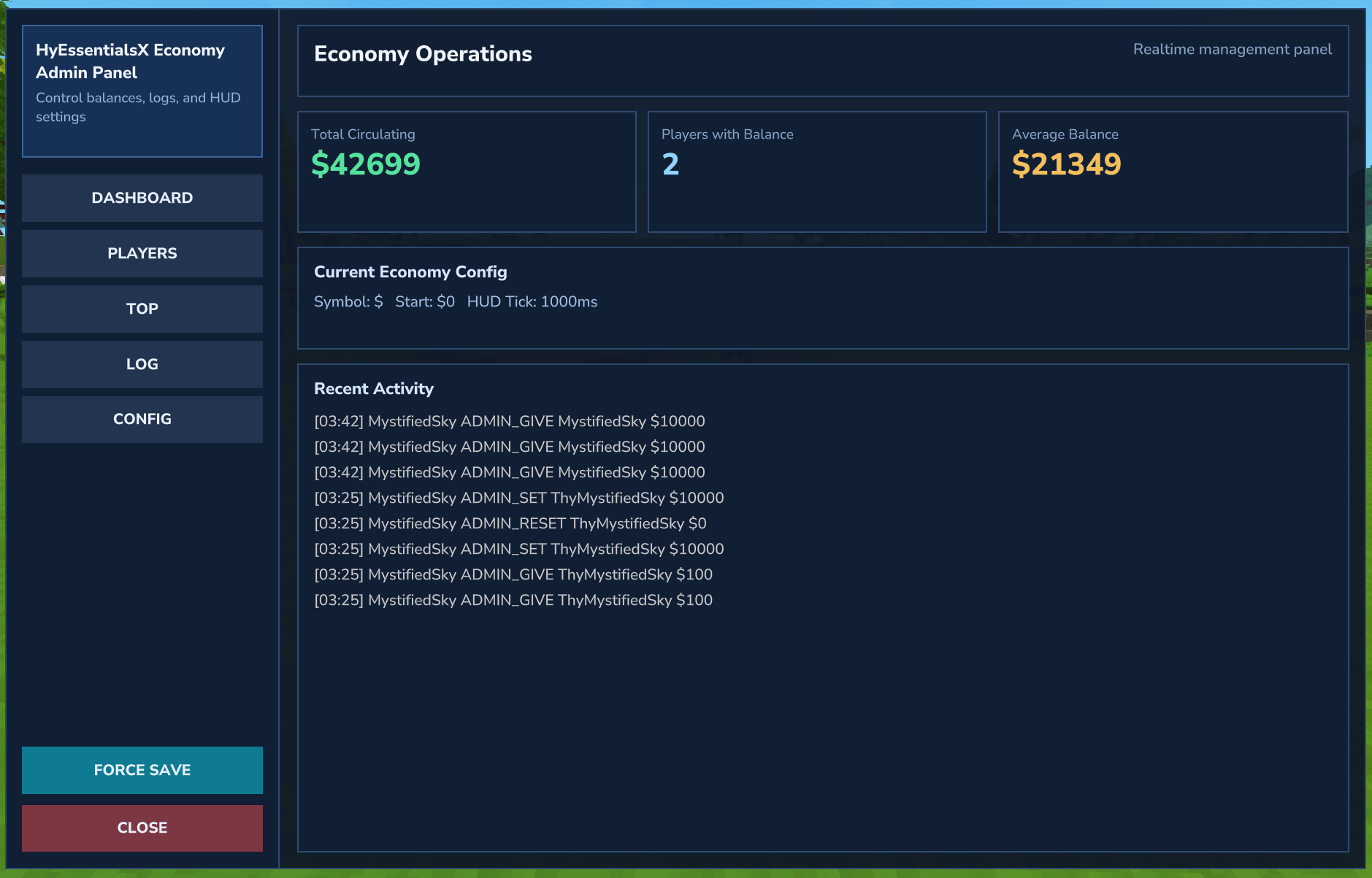Go to the Log section
Image resolution: width=1372 pixels, height=878 pixels.
coord(142,364)
